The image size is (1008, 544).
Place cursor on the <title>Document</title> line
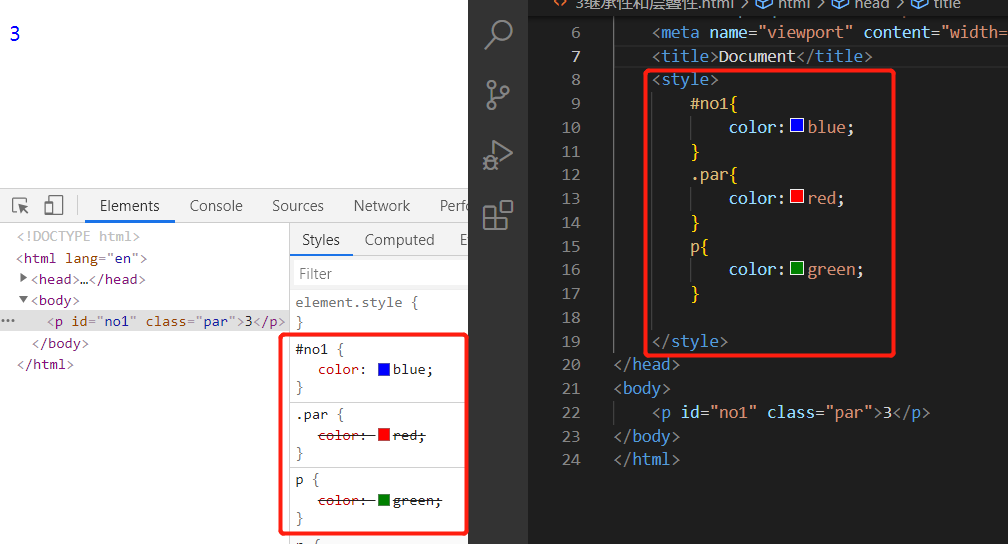coord(762,57)
